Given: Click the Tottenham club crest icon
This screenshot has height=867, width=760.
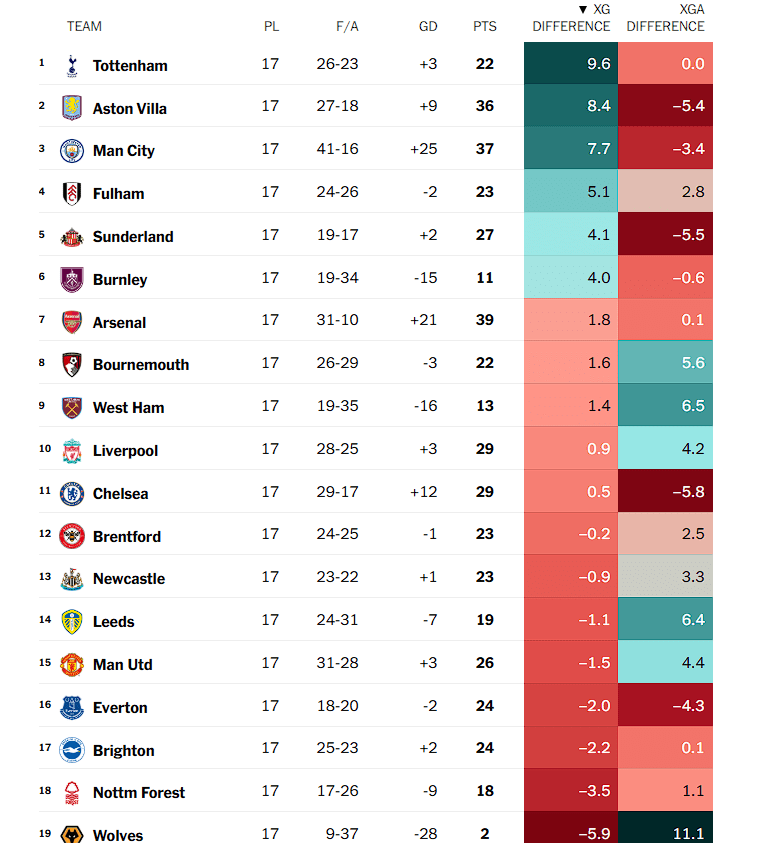Looking at the screenshot, I should coord(71,65).
